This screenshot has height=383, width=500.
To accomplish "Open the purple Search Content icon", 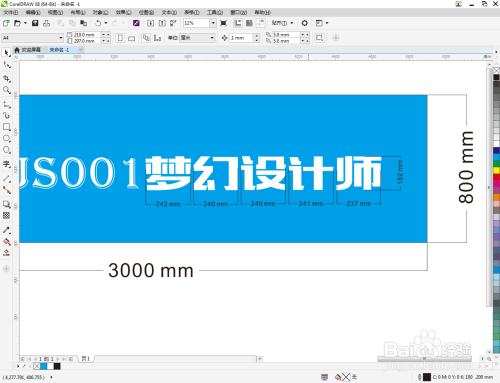I will click(136, 23).
